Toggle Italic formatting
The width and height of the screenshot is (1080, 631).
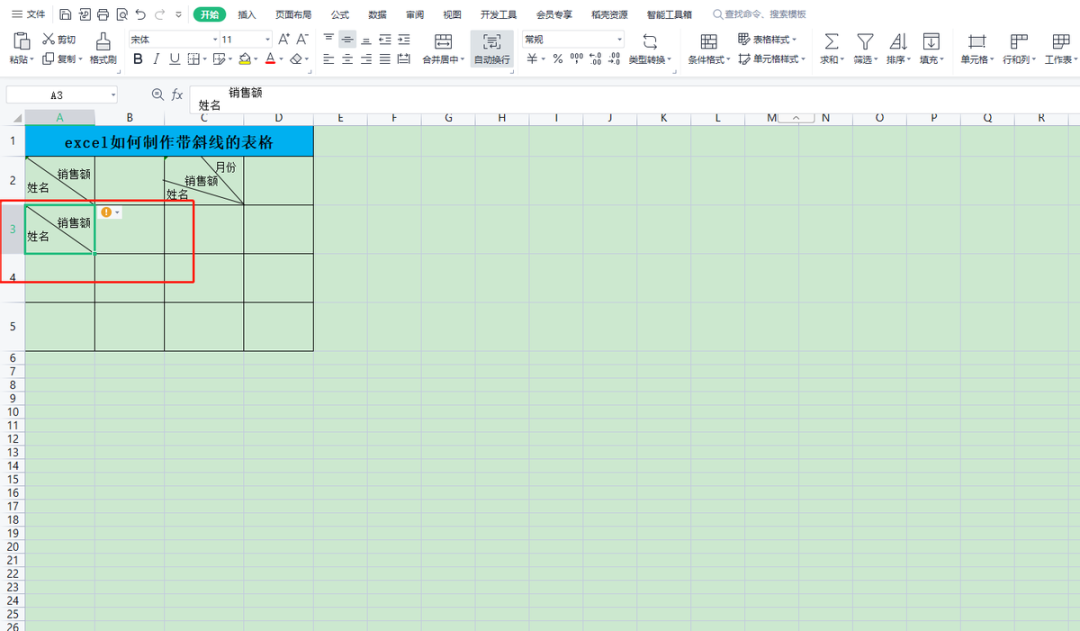pyautogui.click(x=156, y=59)
